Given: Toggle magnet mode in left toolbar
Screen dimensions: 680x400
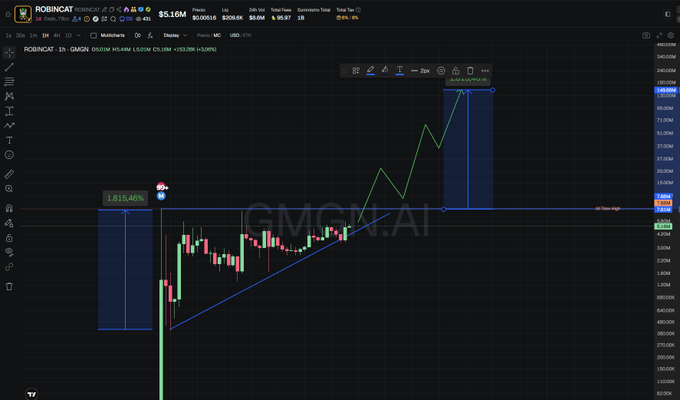Looking at the screenshot, I should coord(9,208).
